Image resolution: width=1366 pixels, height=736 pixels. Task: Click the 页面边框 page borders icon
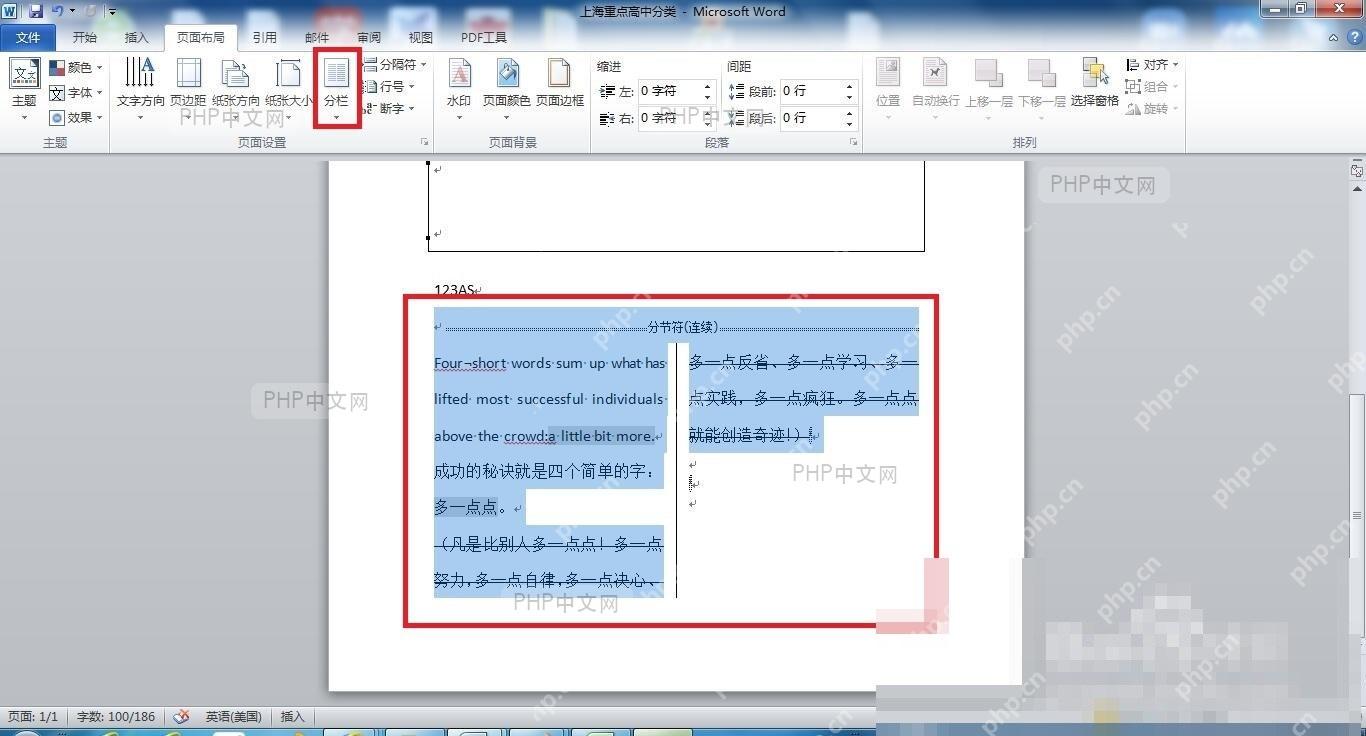(x=559, y=75)
